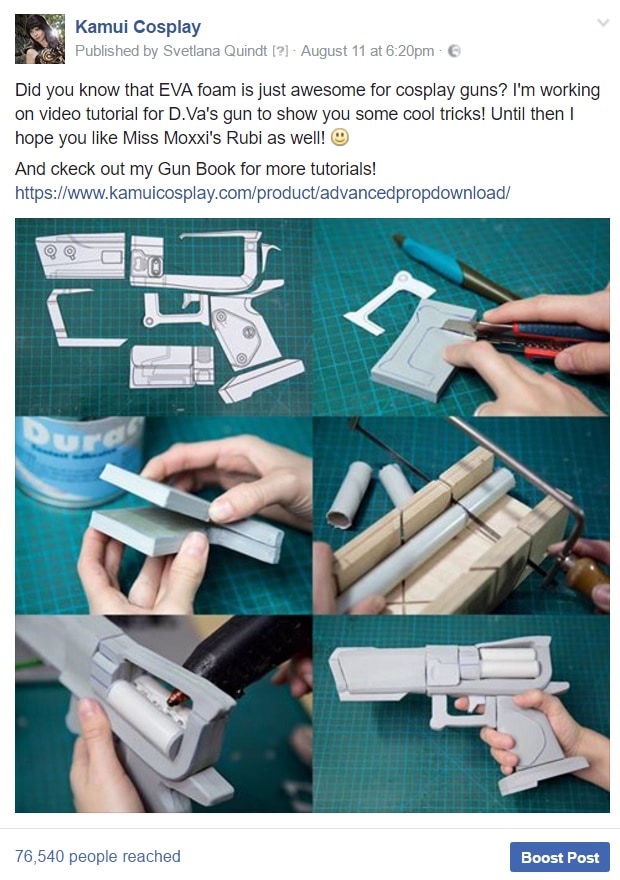This screenshot has width=620, height=880.
Task: Open the photo with the Dura glue can
Action: coord(163,515)
